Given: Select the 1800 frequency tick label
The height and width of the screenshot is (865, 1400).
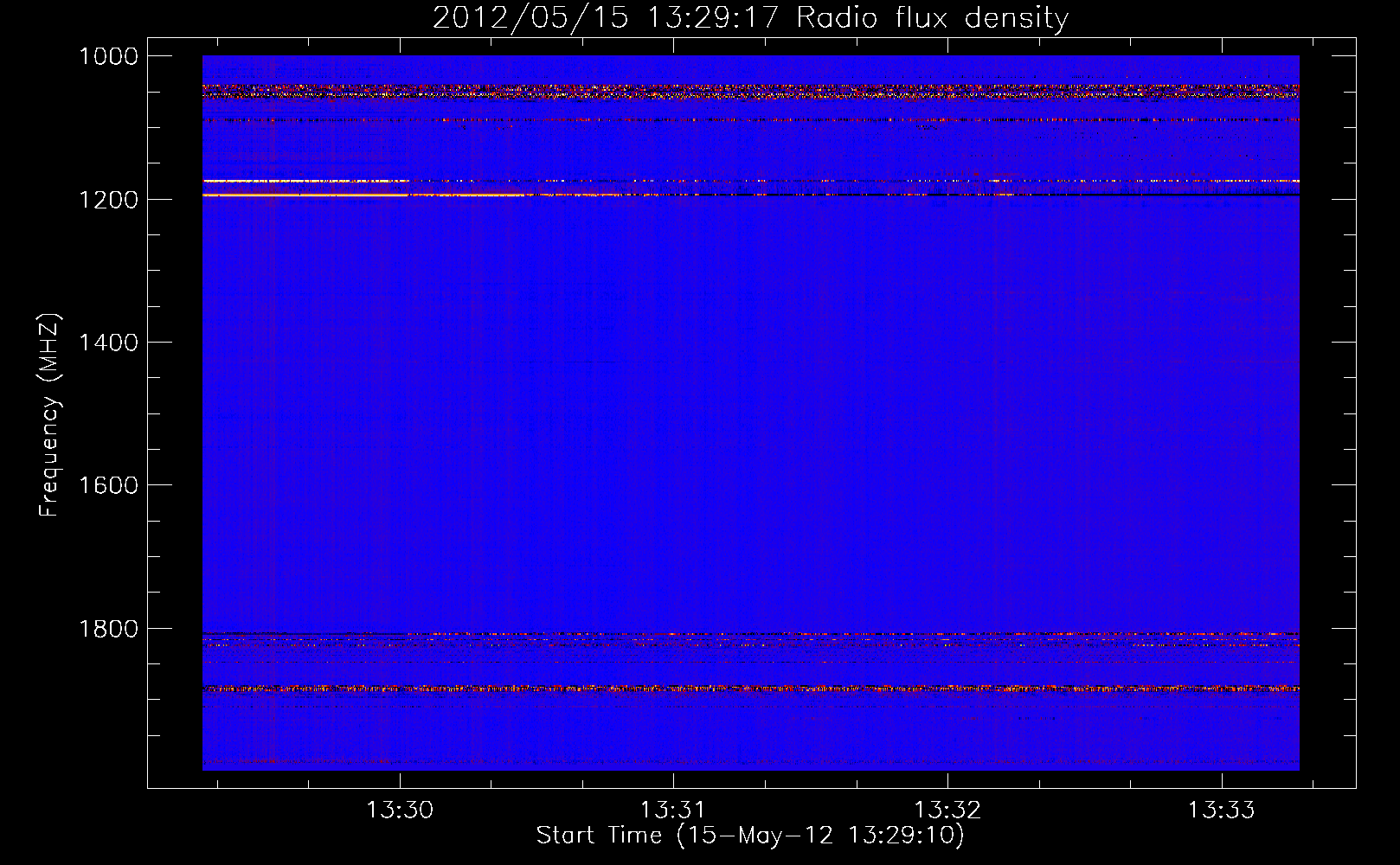Looking at the screenshot, I should [108, 629].
